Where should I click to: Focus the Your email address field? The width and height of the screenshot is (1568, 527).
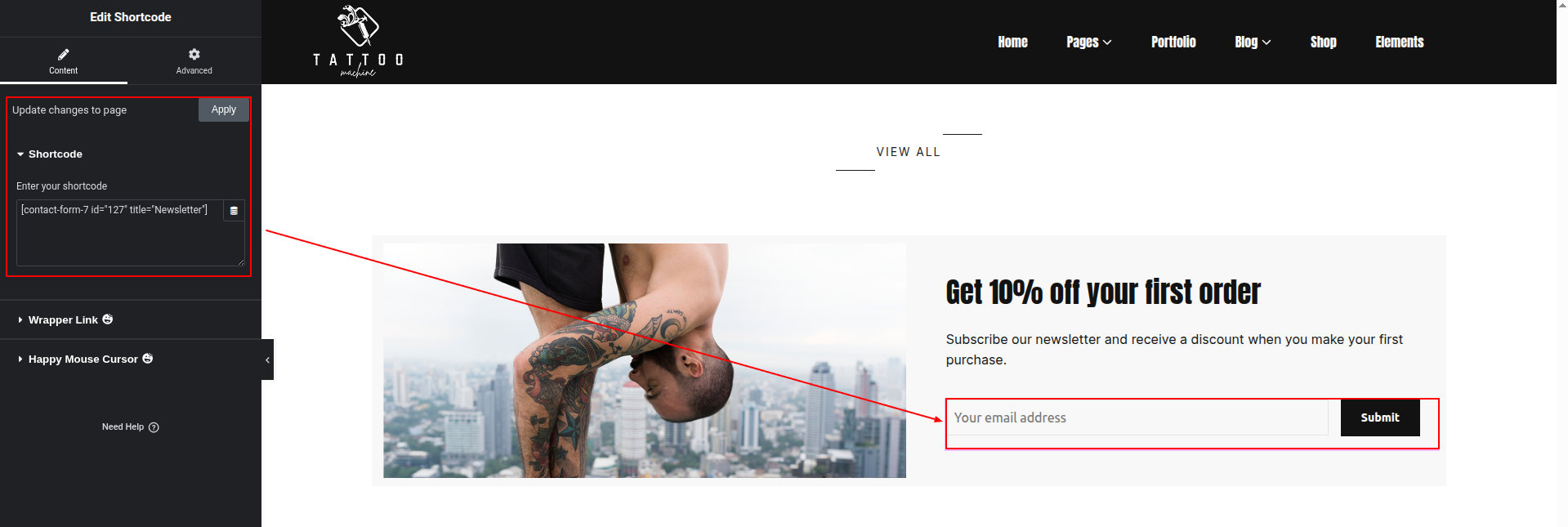[1138, 418]
